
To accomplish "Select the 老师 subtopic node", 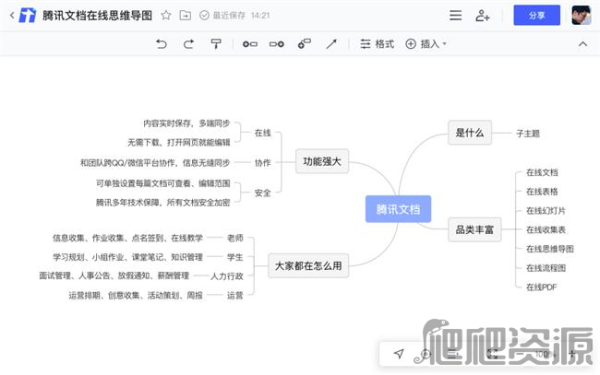I will pyautogui.click(x=235, y=238).
